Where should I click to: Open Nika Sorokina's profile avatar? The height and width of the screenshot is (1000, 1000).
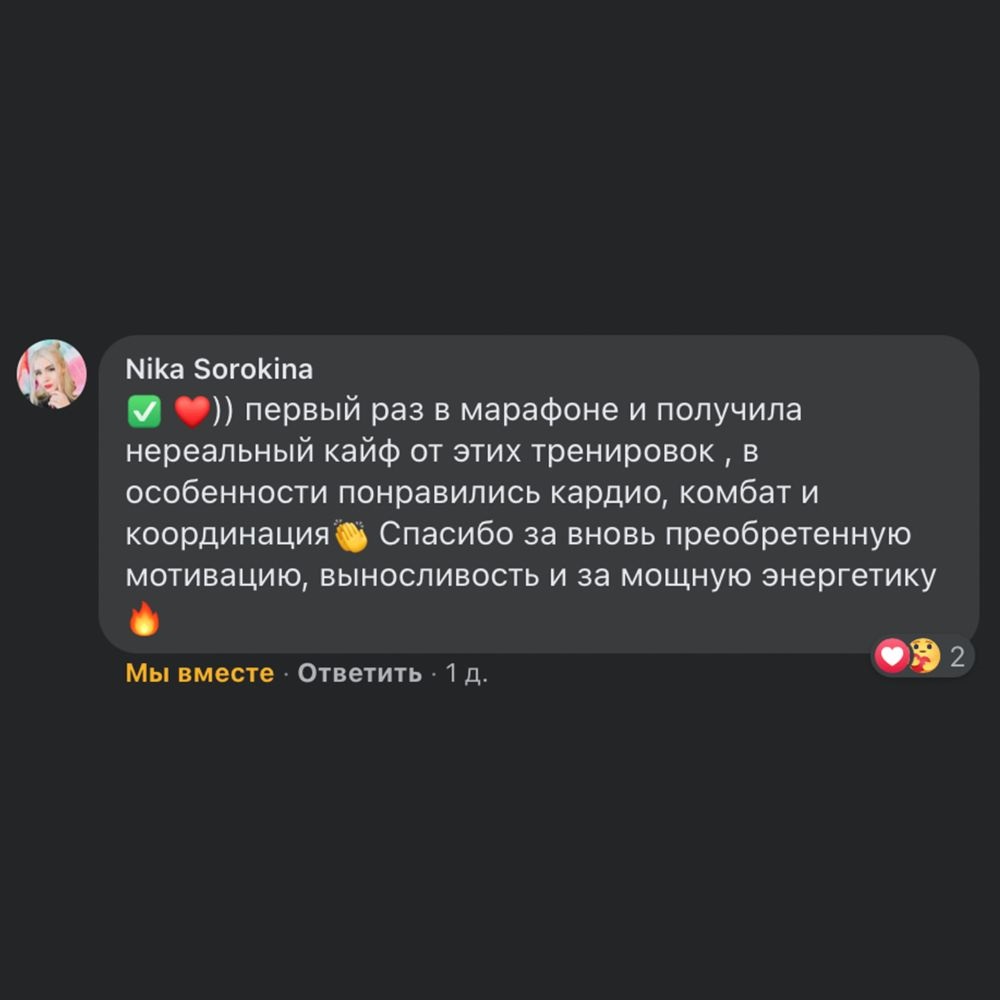(52, 374)
